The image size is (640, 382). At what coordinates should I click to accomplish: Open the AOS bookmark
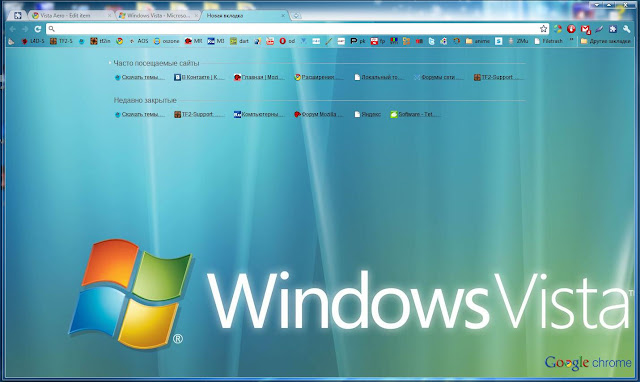pos(139,41)
